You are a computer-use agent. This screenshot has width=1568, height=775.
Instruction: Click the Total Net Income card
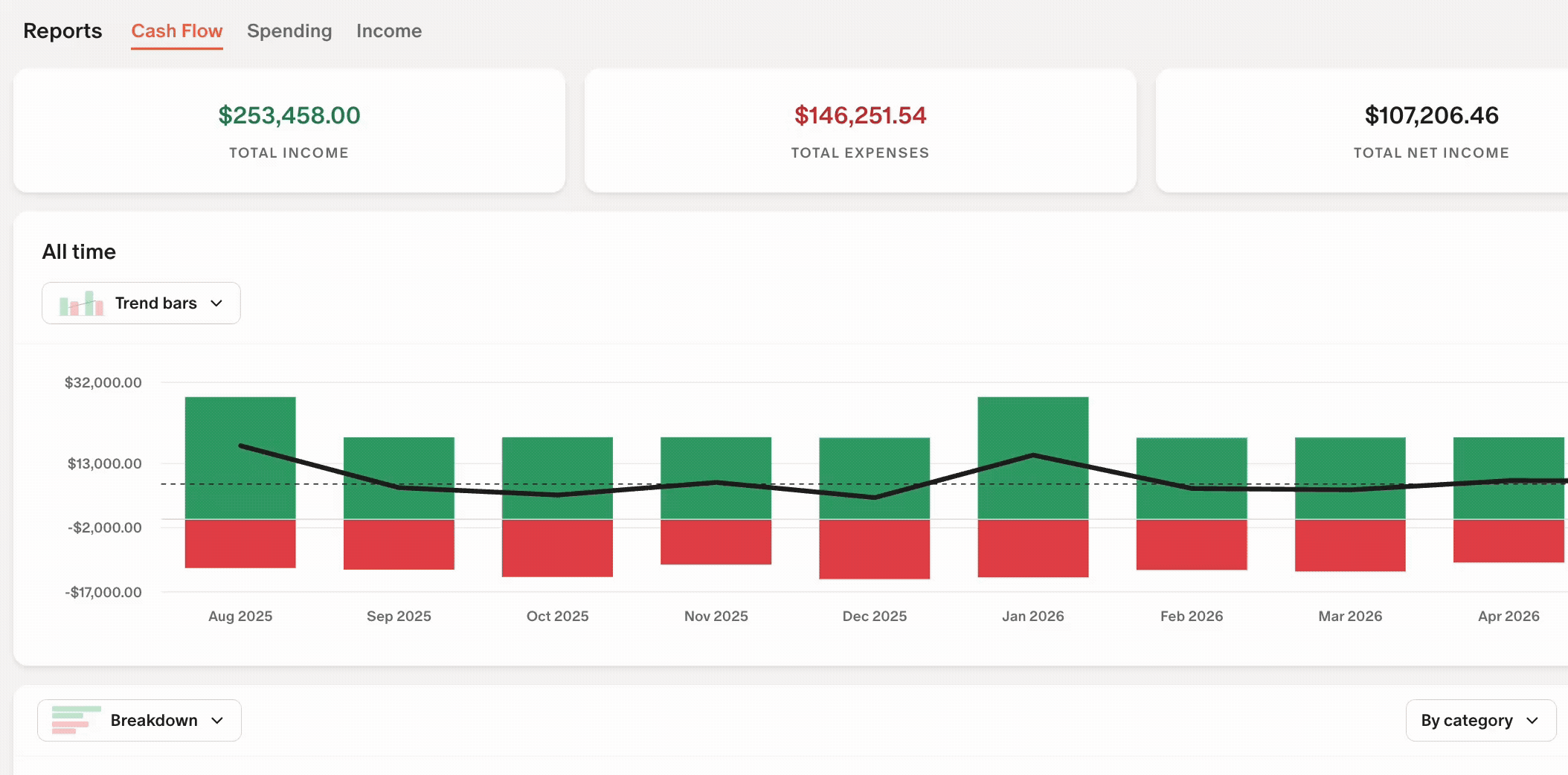pos(1361,131)
